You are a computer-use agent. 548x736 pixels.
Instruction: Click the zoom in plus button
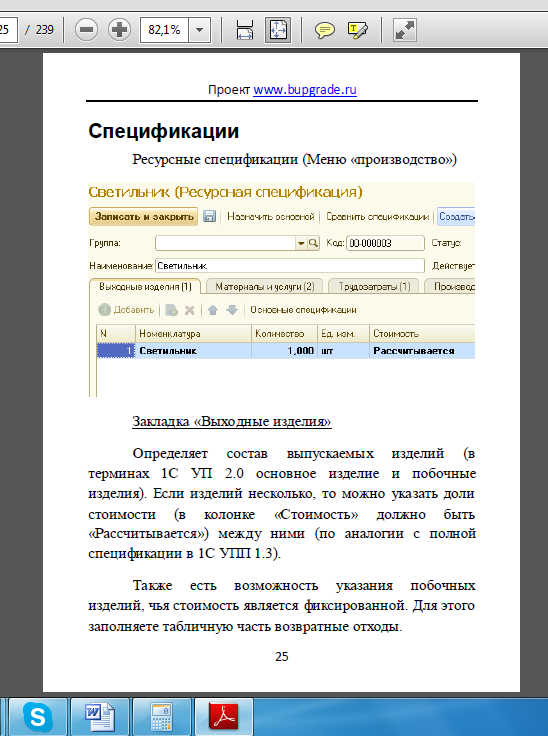119,30
